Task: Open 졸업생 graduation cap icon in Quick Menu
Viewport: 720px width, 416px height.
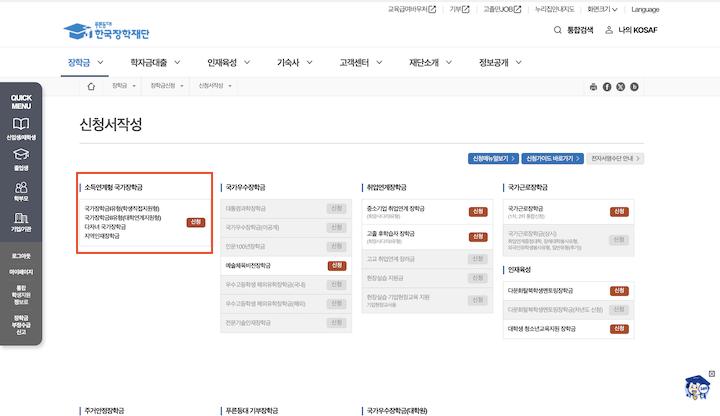Action: pos(21,159)
